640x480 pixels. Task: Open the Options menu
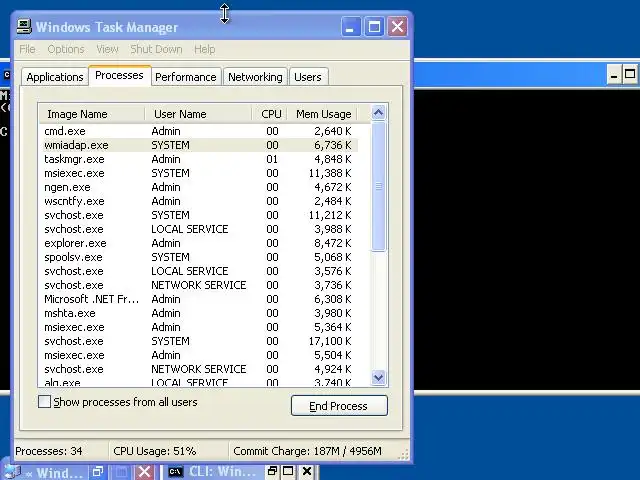(66, 49)
